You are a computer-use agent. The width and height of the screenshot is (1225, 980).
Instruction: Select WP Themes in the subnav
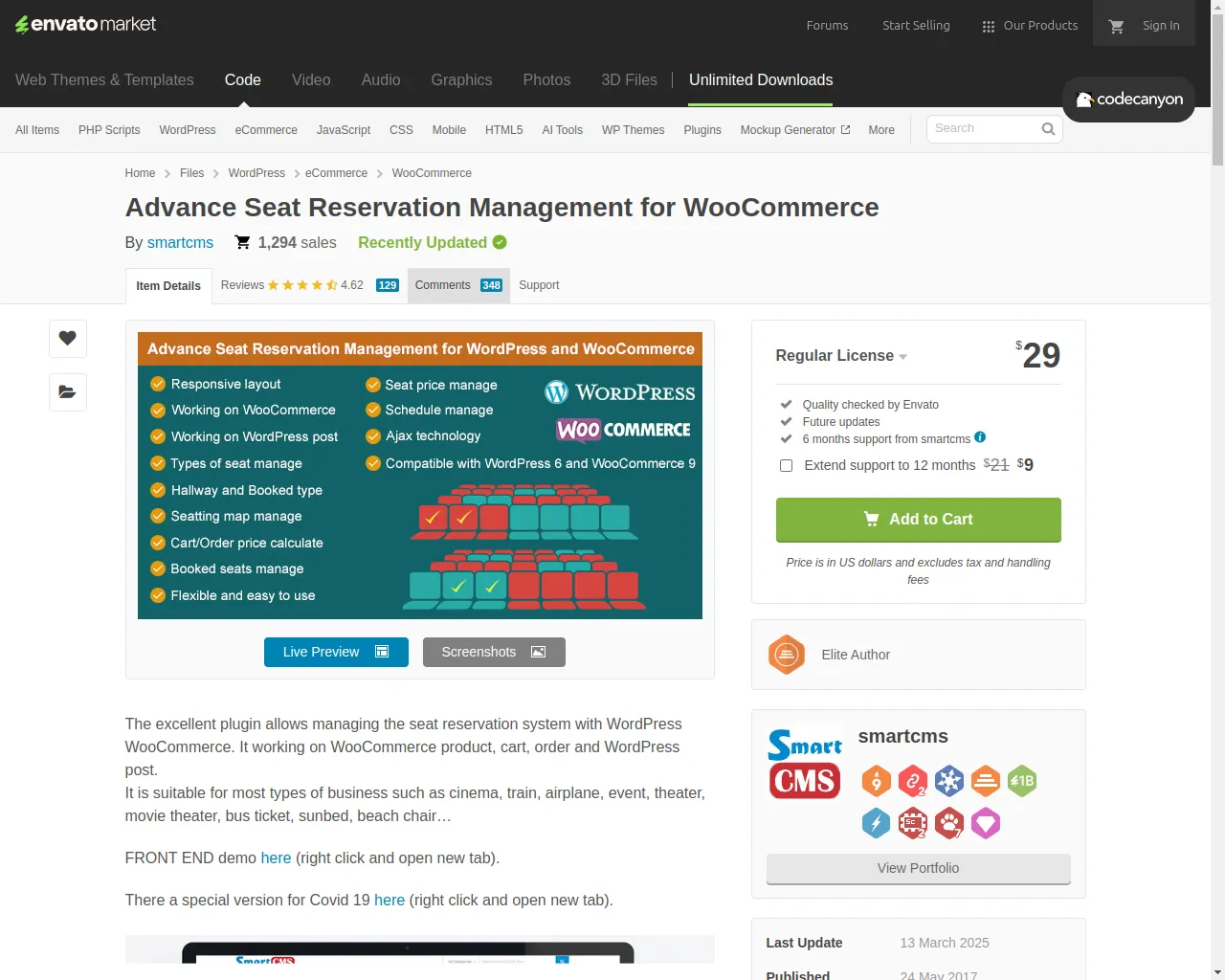[x=633, y=130]
